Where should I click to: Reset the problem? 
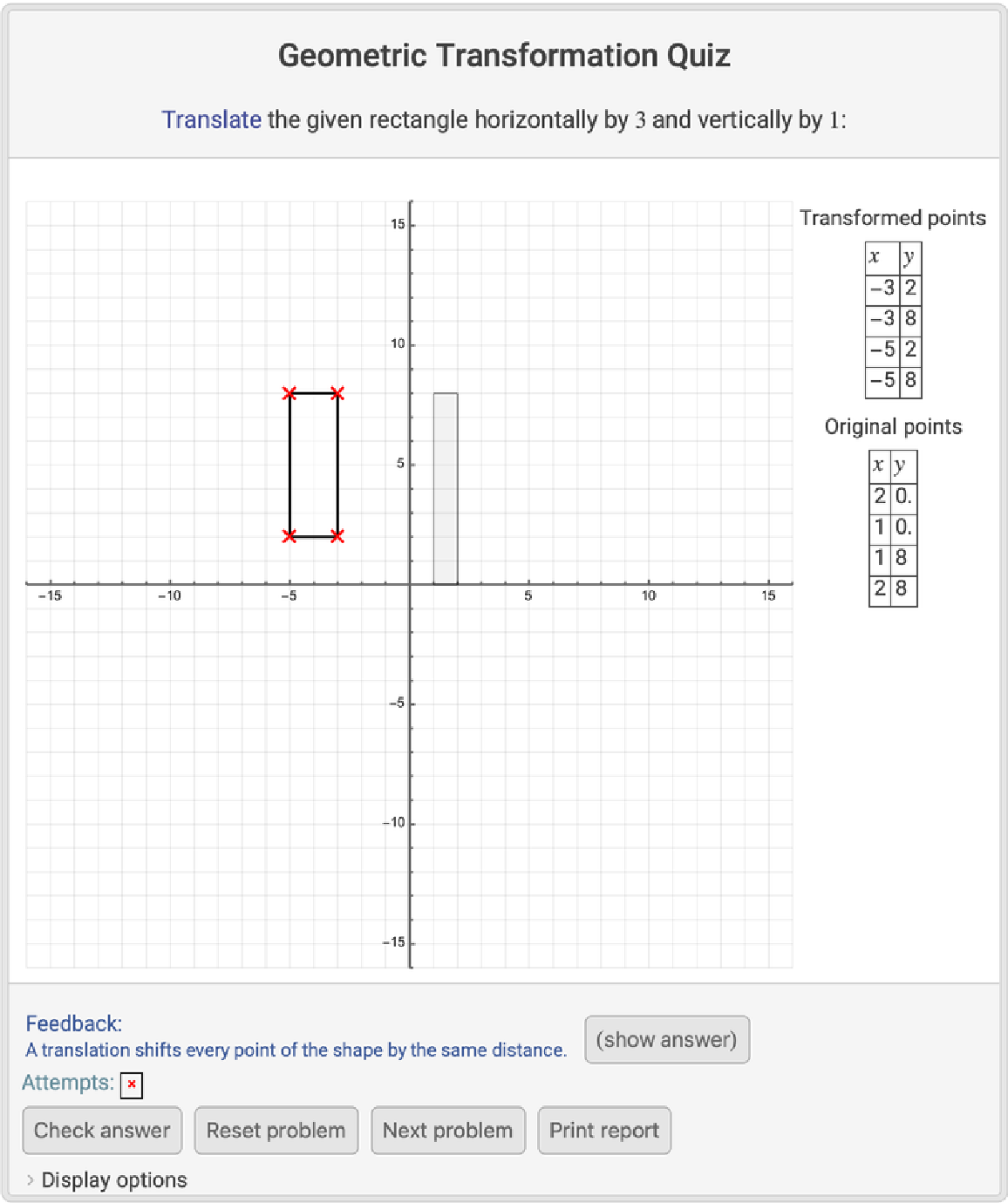click(276, 1130)
